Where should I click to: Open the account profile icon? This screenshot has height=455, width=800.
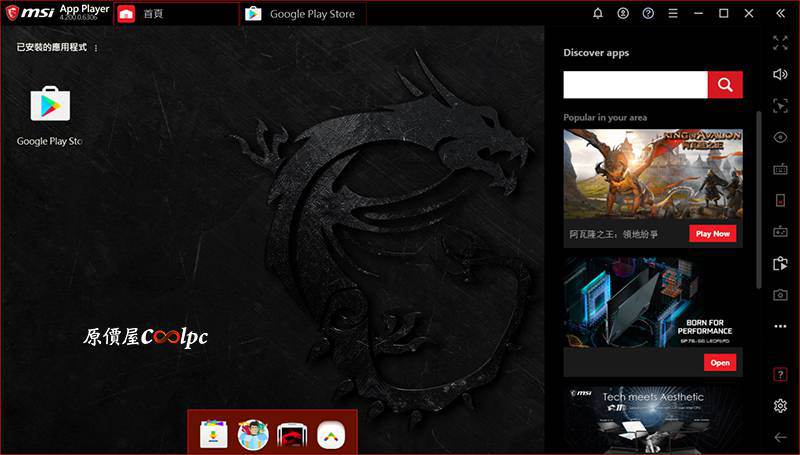tap(623, 13)
